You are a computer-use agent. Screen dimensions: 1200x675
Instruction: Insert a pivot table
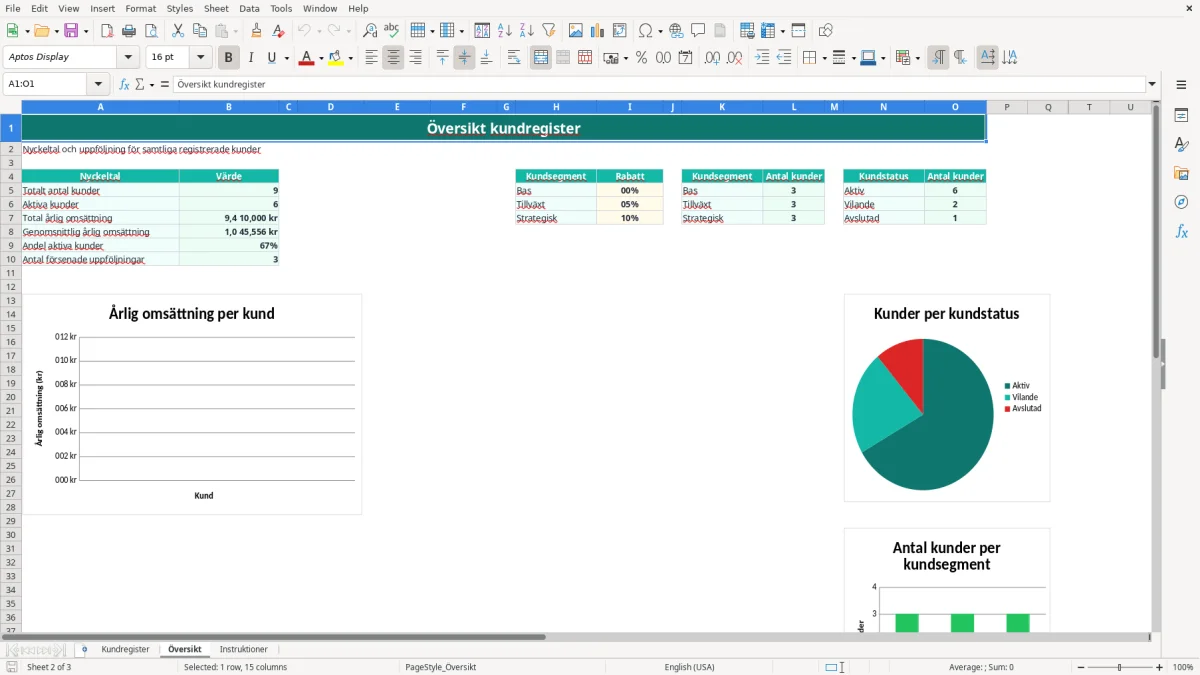620,31
